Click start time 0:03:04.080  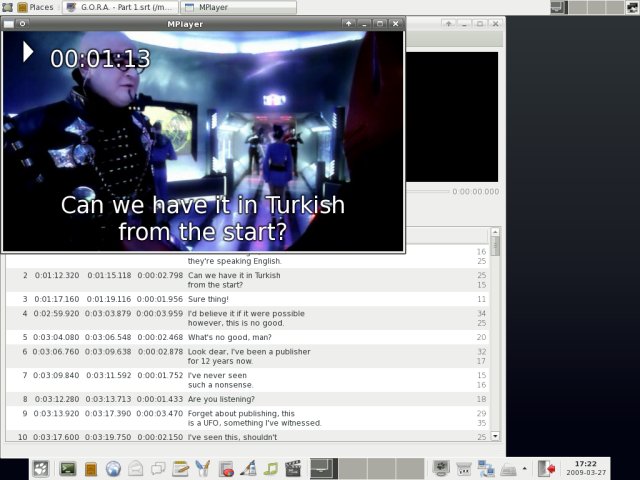(56, 338)
